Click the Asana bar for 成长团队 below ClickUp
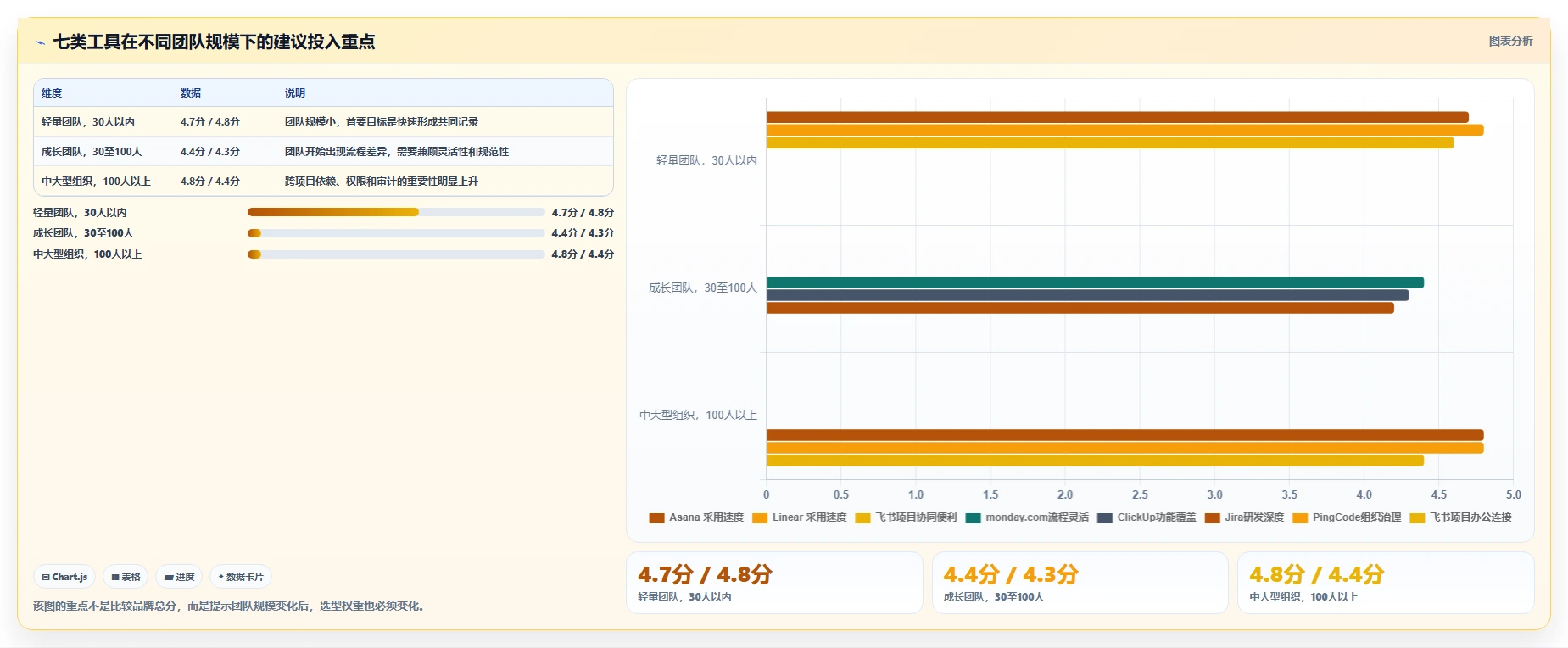This screenshot has width=1568, height=648. click(1080, 308)
